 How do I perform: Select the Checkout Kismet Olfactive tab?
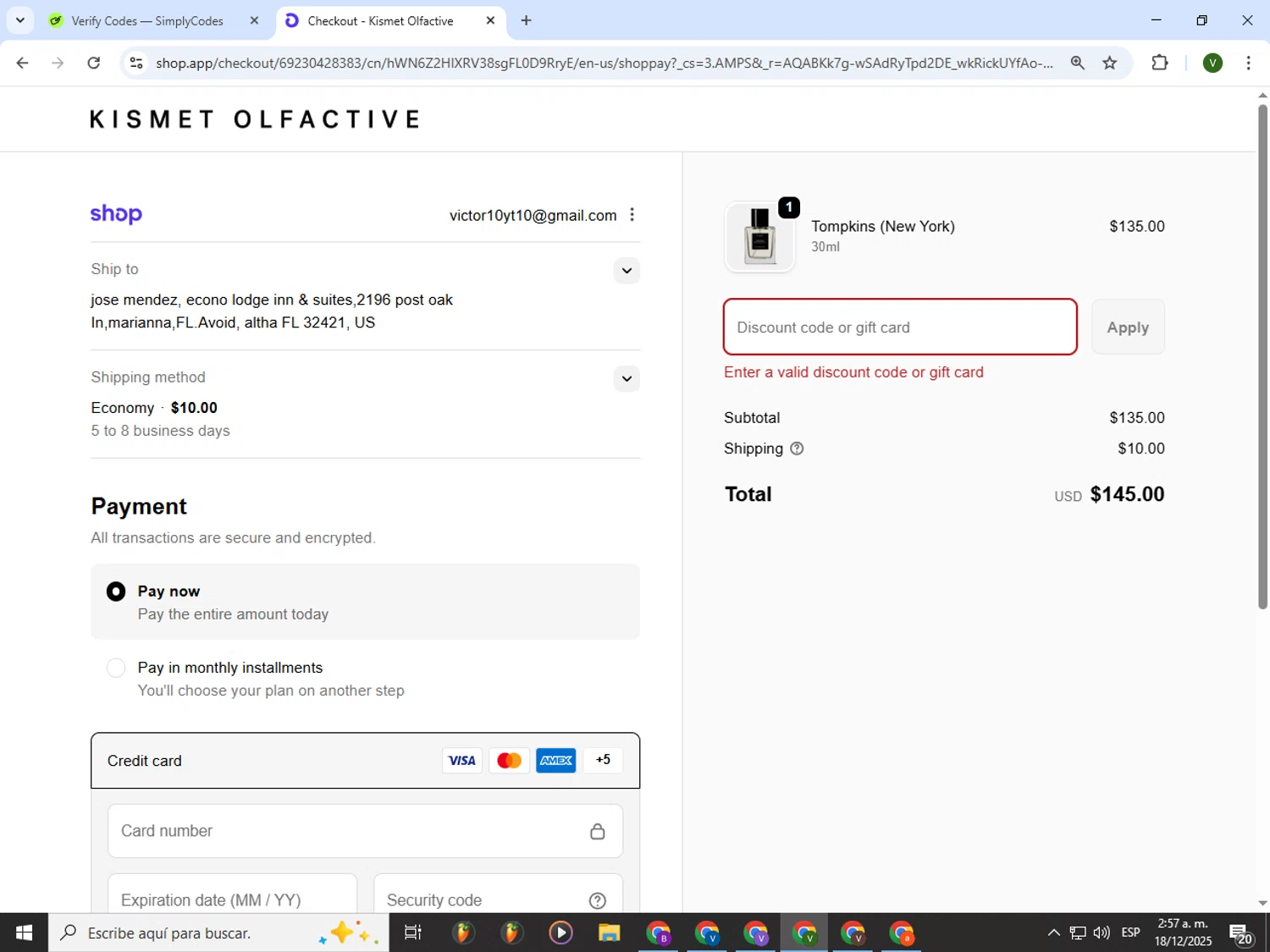pos(391,20)
